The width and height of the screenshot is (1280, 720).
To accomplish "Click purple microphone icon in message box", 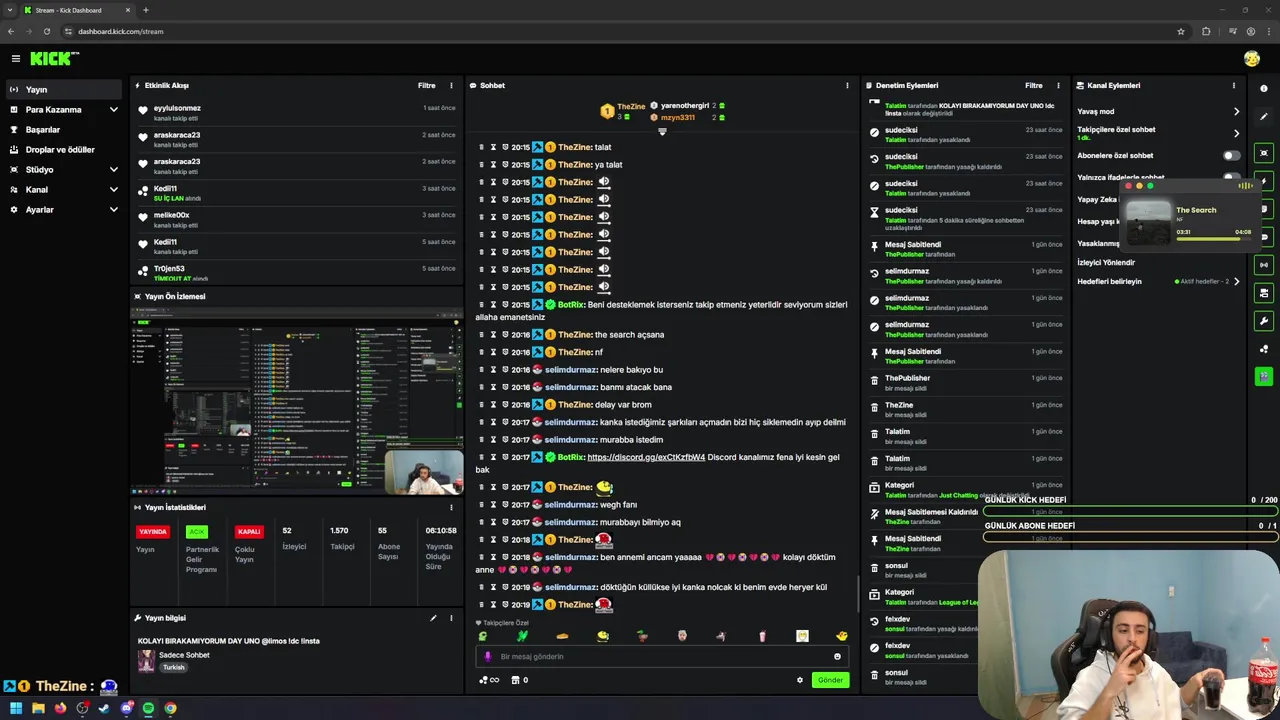I will point(488,657).
